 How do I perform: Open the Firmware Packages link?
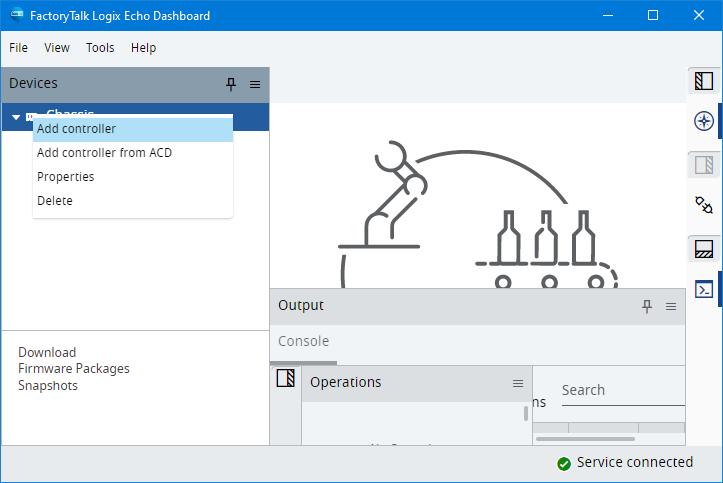pos(74,369)
